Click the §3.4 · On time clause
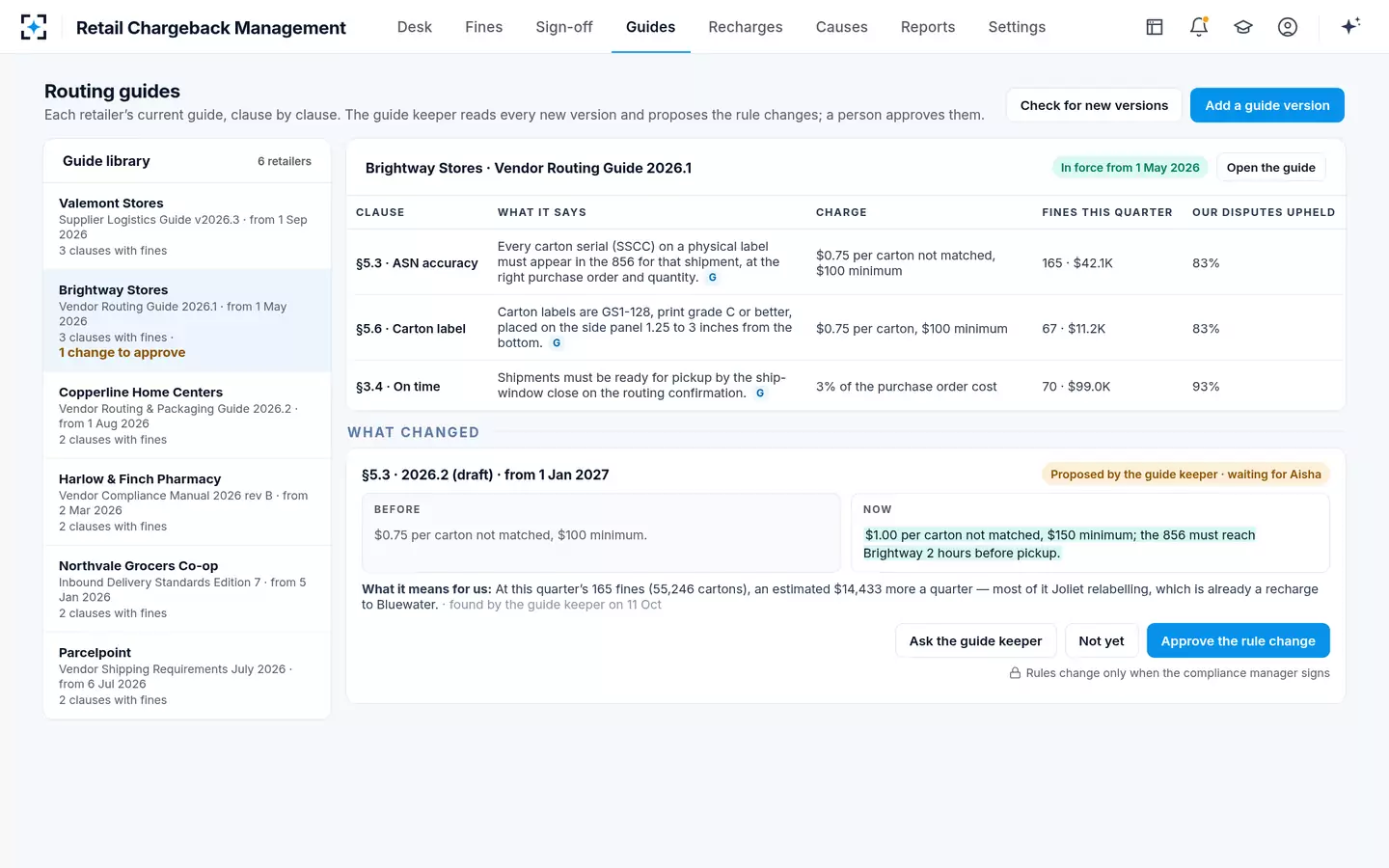 (x=398, y=387)
